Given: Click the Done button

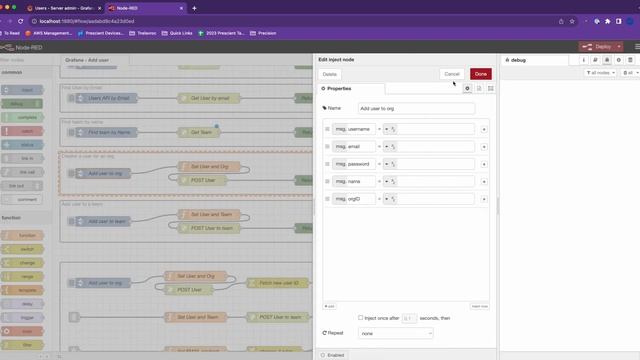Looking at the screenshot, I should click(481, 74).
